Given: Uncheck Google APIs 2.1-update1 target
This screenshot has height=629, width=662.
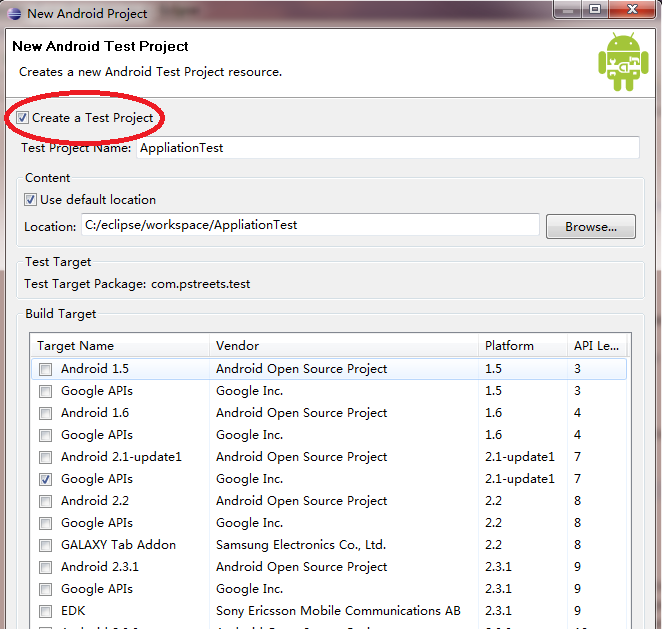Looking at the screenshot, I should [45, 479].
